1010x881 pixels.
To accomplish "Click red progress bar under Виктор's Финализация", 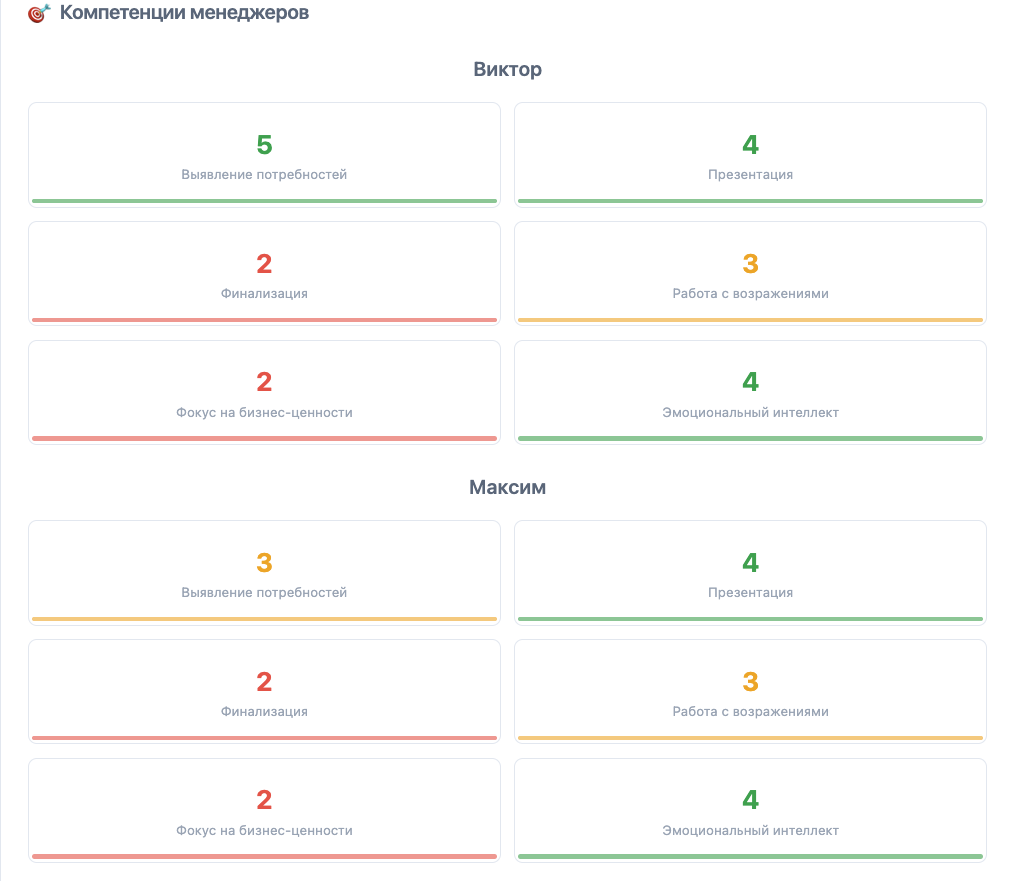I will pyautogui.click(x=264, y=320).
